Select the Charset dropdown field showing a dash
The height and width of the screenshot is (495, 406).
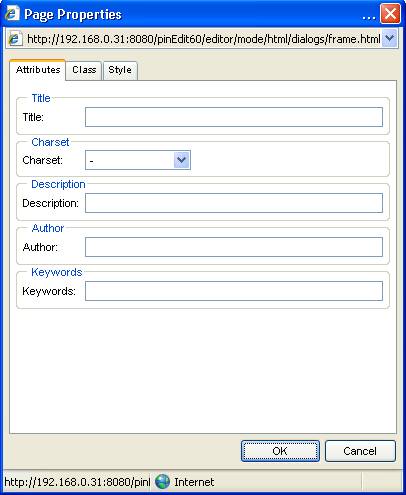pyautogui.click(x=138, y=160)
